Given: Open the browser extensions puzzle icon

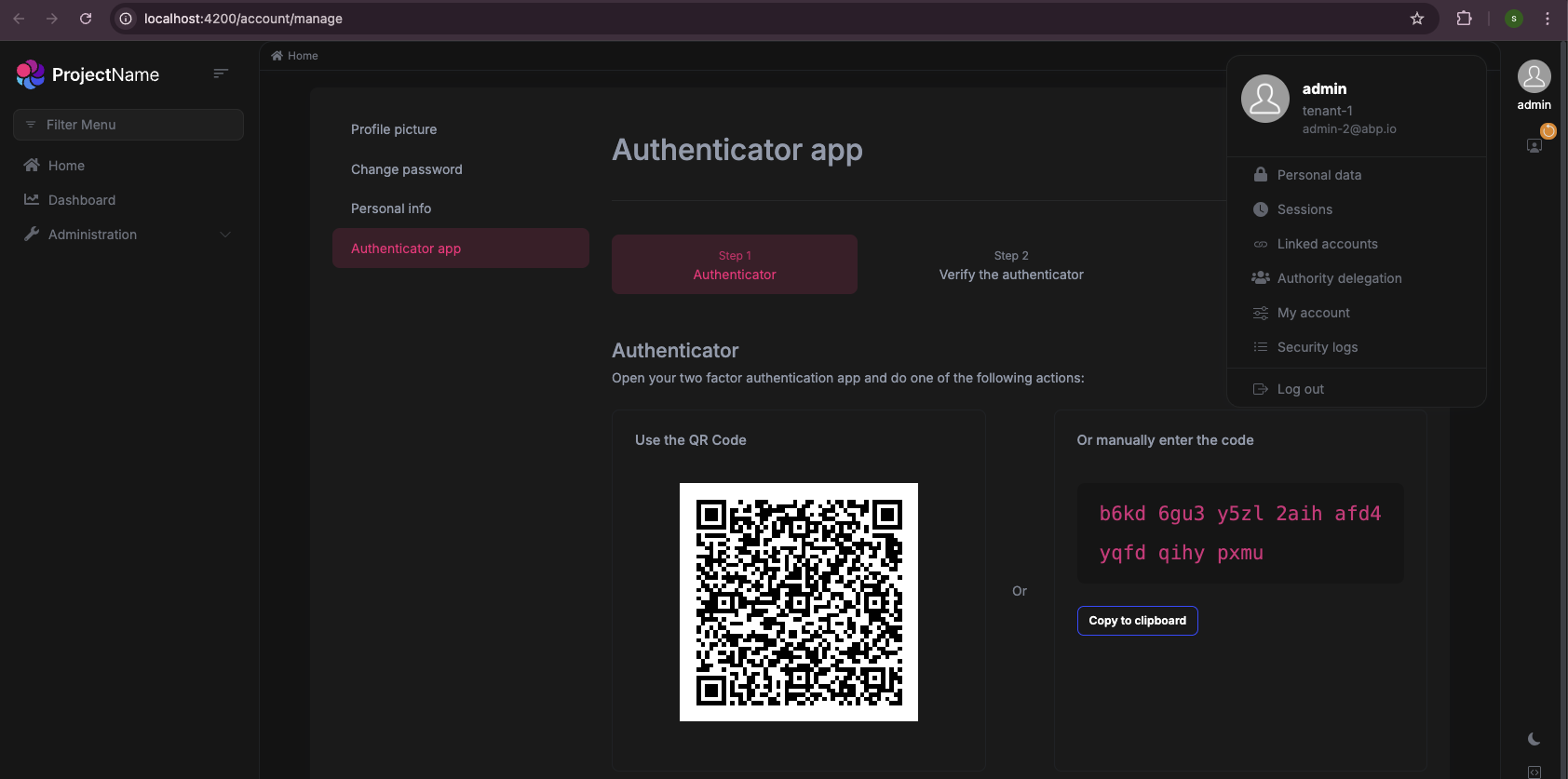Looking at the screenshot, I should point(1464,19).
